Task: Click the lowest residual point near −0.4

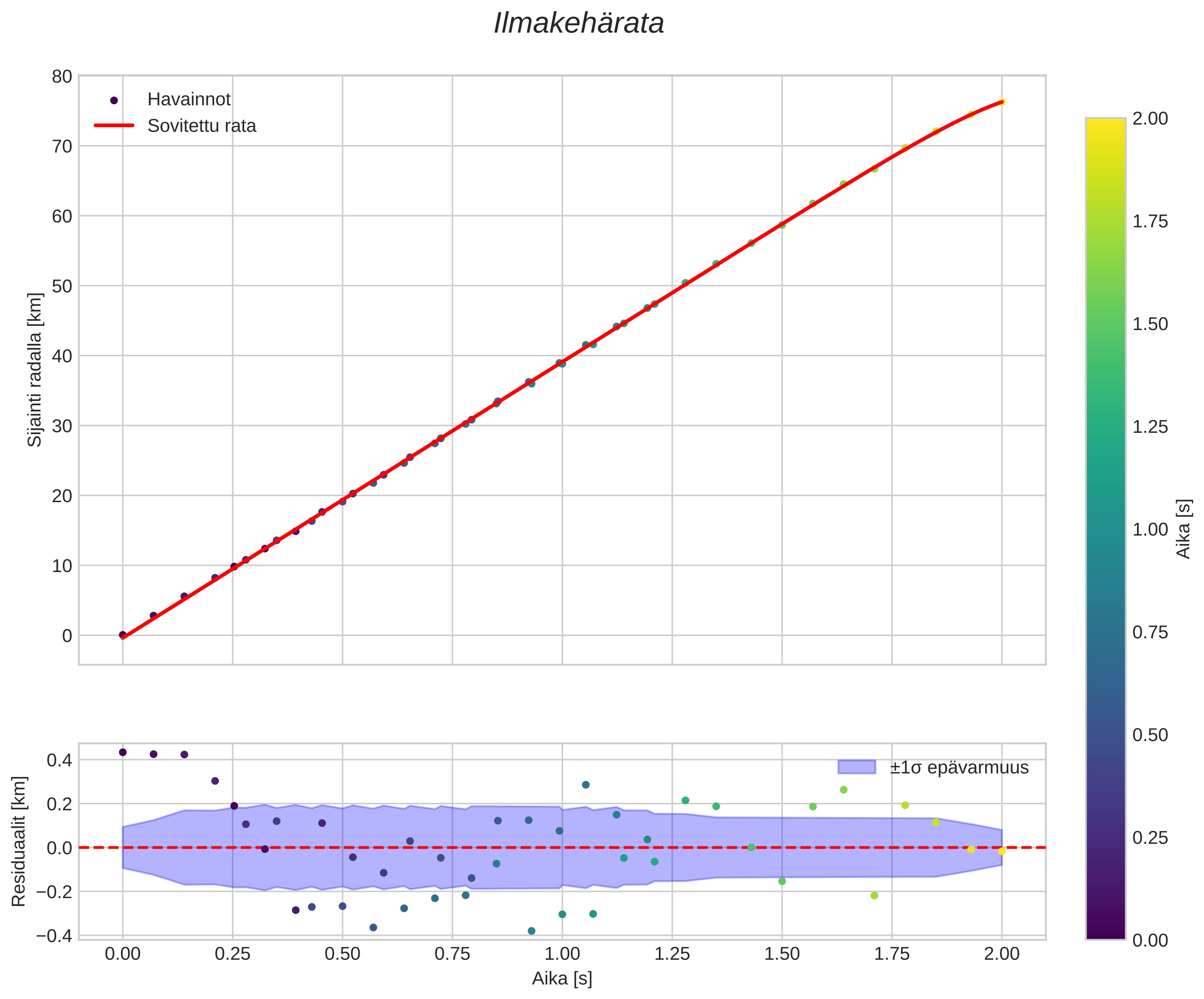Action: pyautogui.click(x=531, y=931)
